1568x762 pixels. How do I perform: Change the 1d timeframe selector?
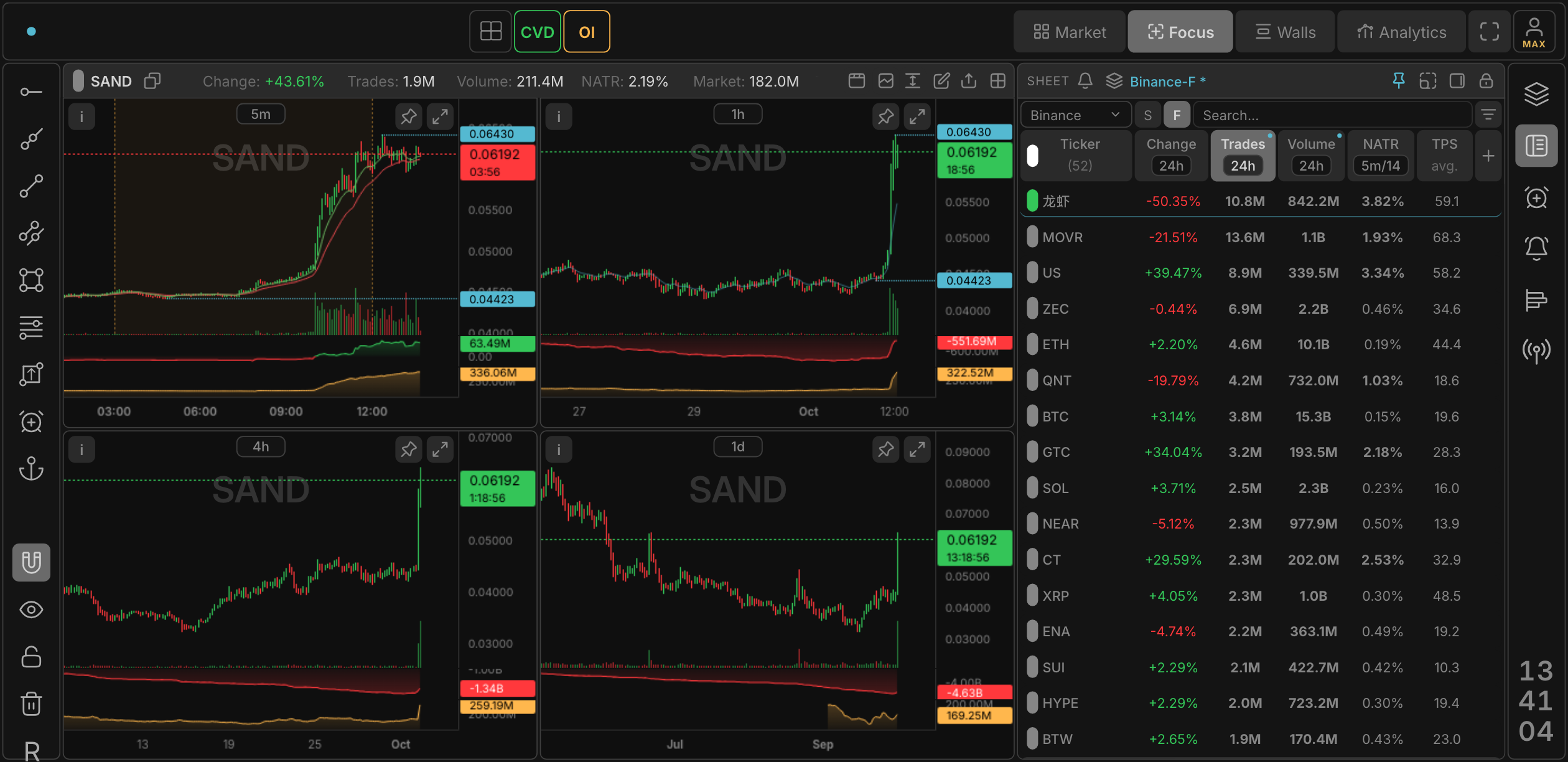738,447
